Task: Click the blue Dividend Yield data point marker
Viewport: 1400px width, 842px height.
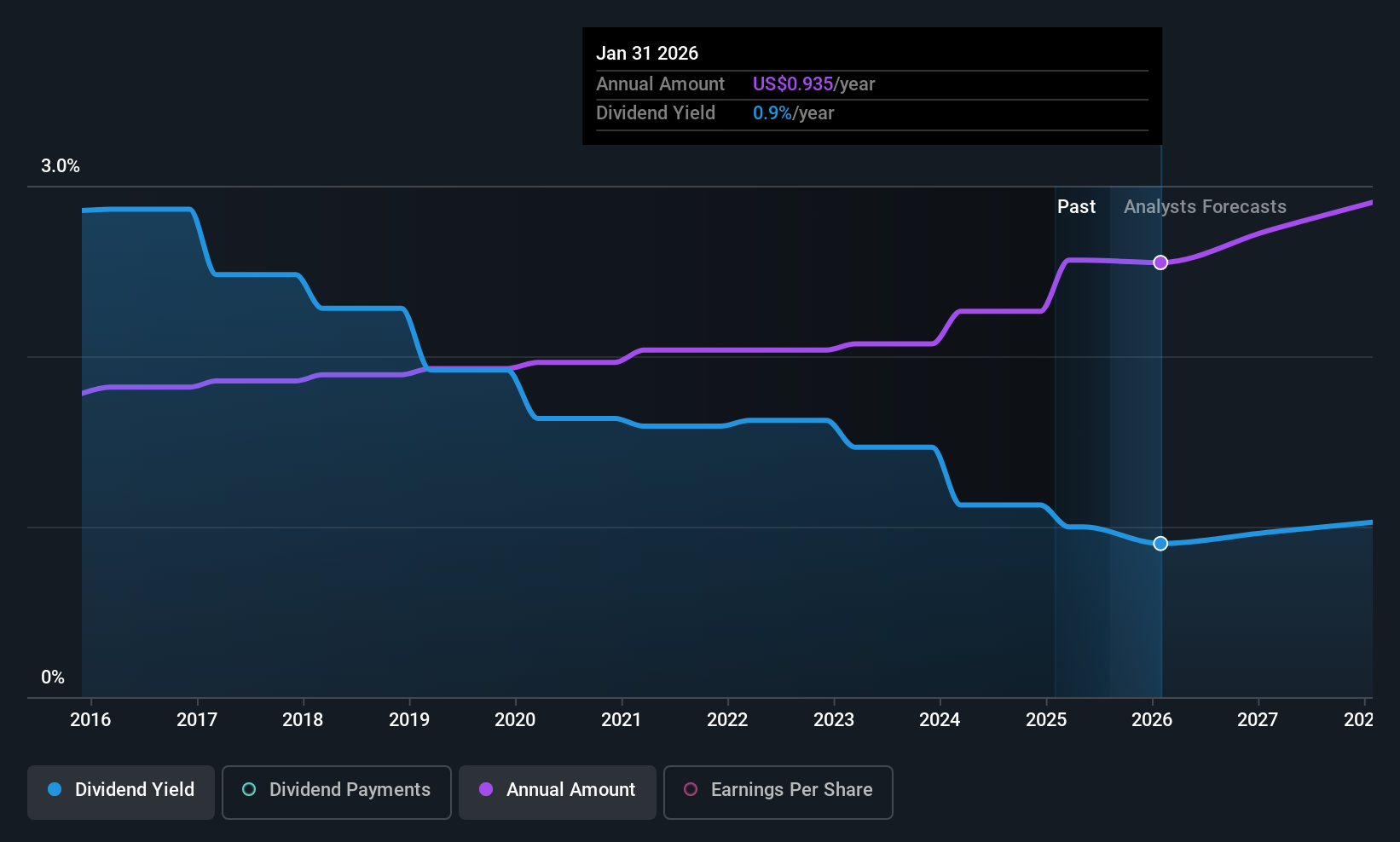Action: coord(1160,544)
